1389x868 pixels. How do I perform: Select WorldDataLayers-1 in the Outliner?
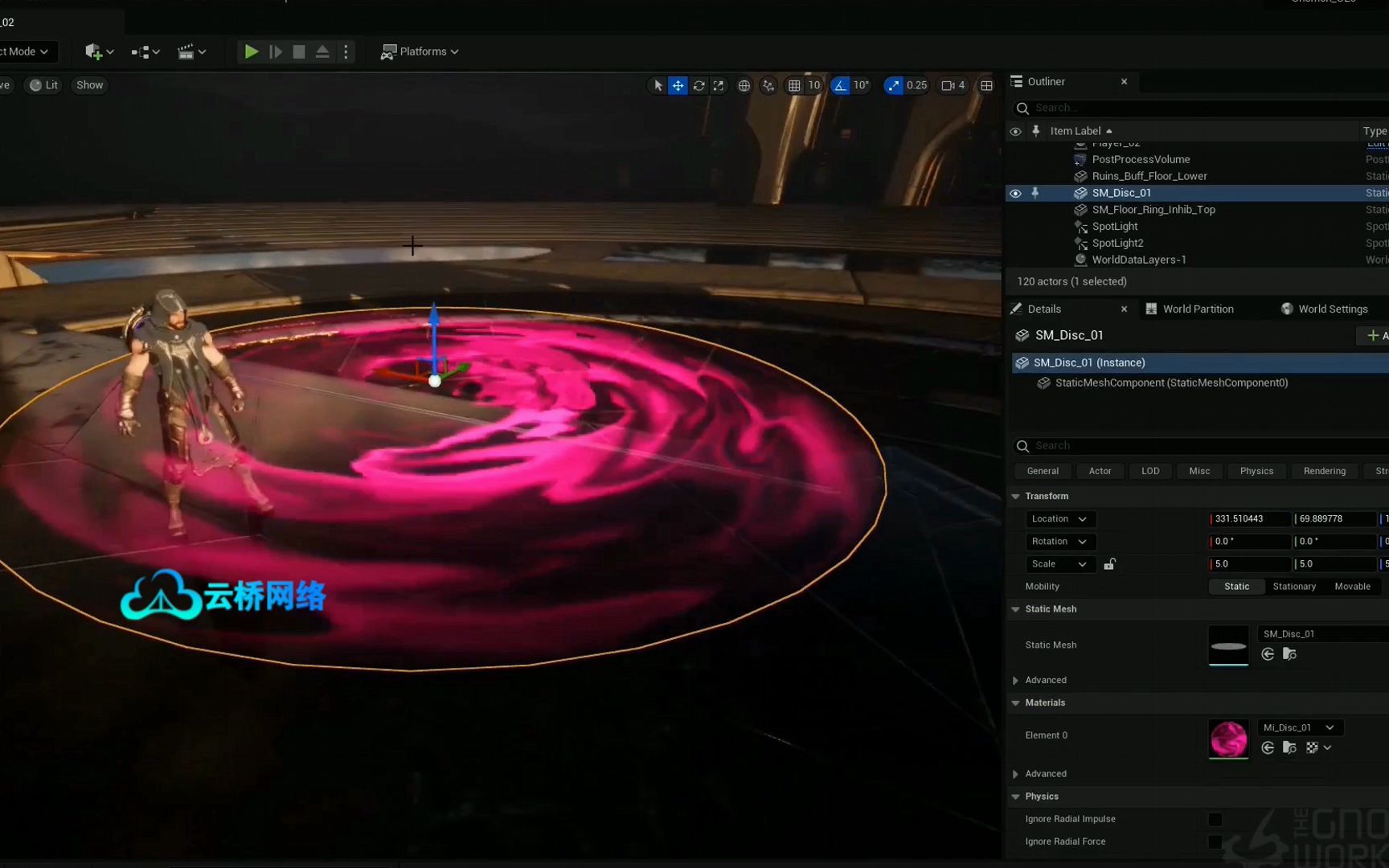(1139, 260)
